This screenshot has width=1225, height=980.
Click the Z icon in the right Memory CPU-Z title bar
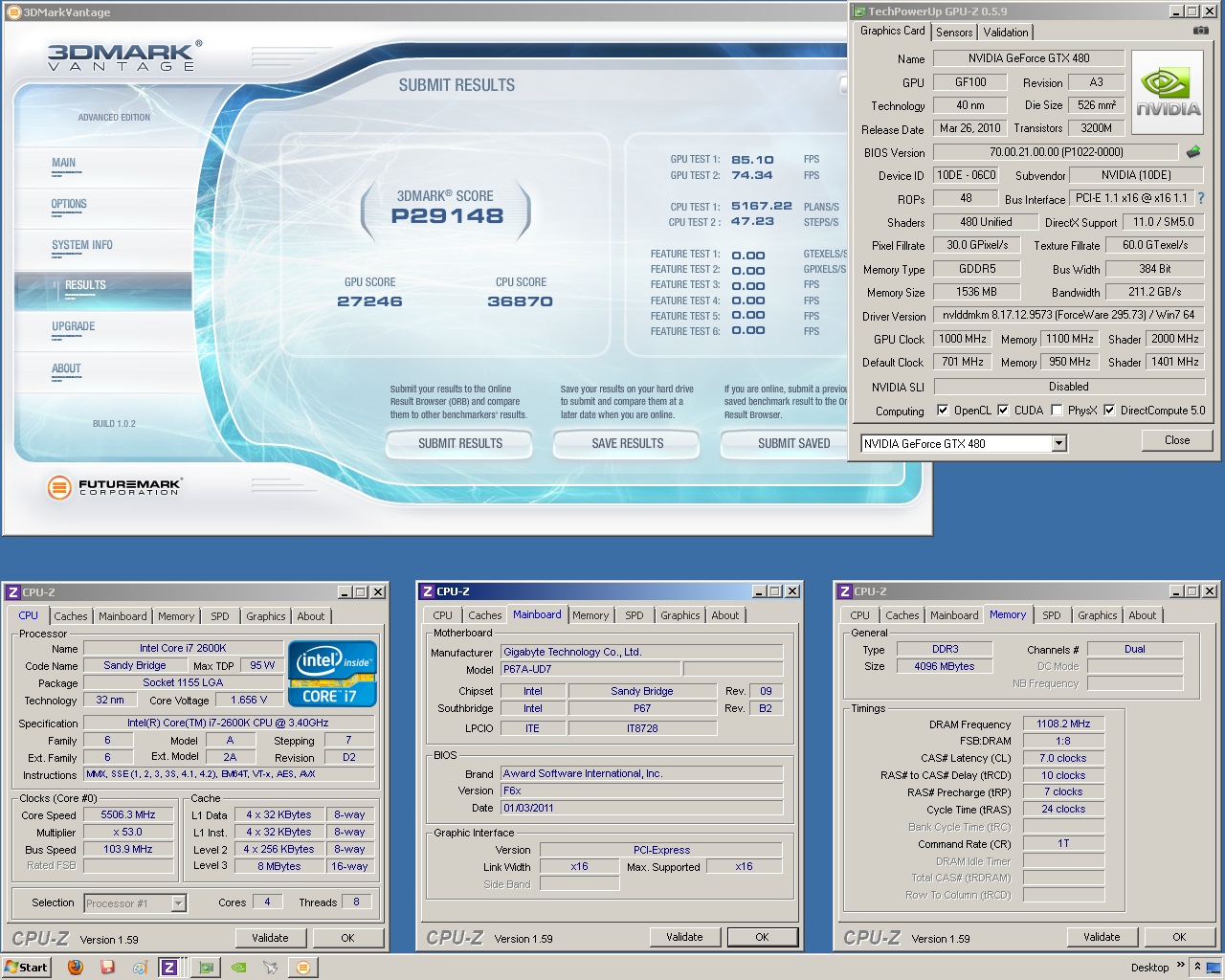click(x=844, y=591)
